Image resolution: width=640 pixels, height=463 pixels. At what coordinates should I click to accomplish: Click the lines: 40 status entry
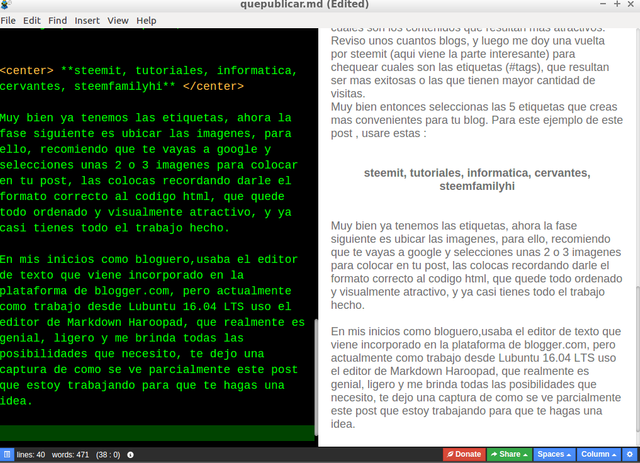pyautogui.click(x=31, y=454)
